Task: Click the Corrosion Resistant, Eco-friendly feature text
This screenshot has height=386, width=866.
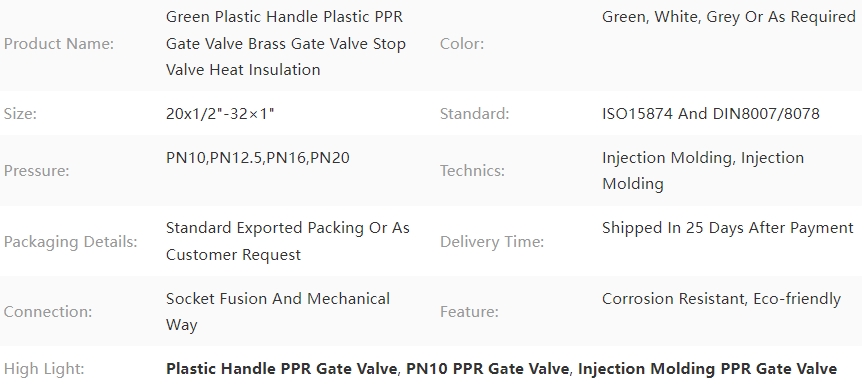Action: [x=721, y=299]
